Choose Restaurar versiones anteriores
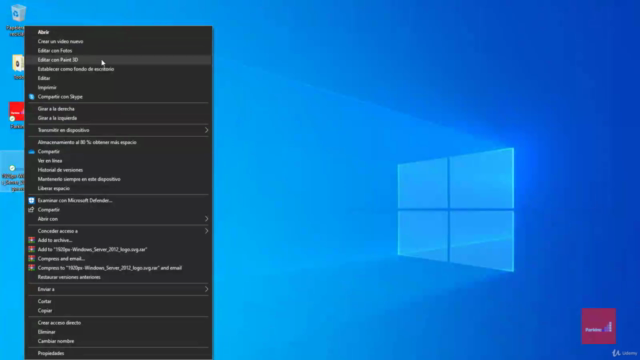640x360 pixels. pyautogui.click(x=118, y=277)
